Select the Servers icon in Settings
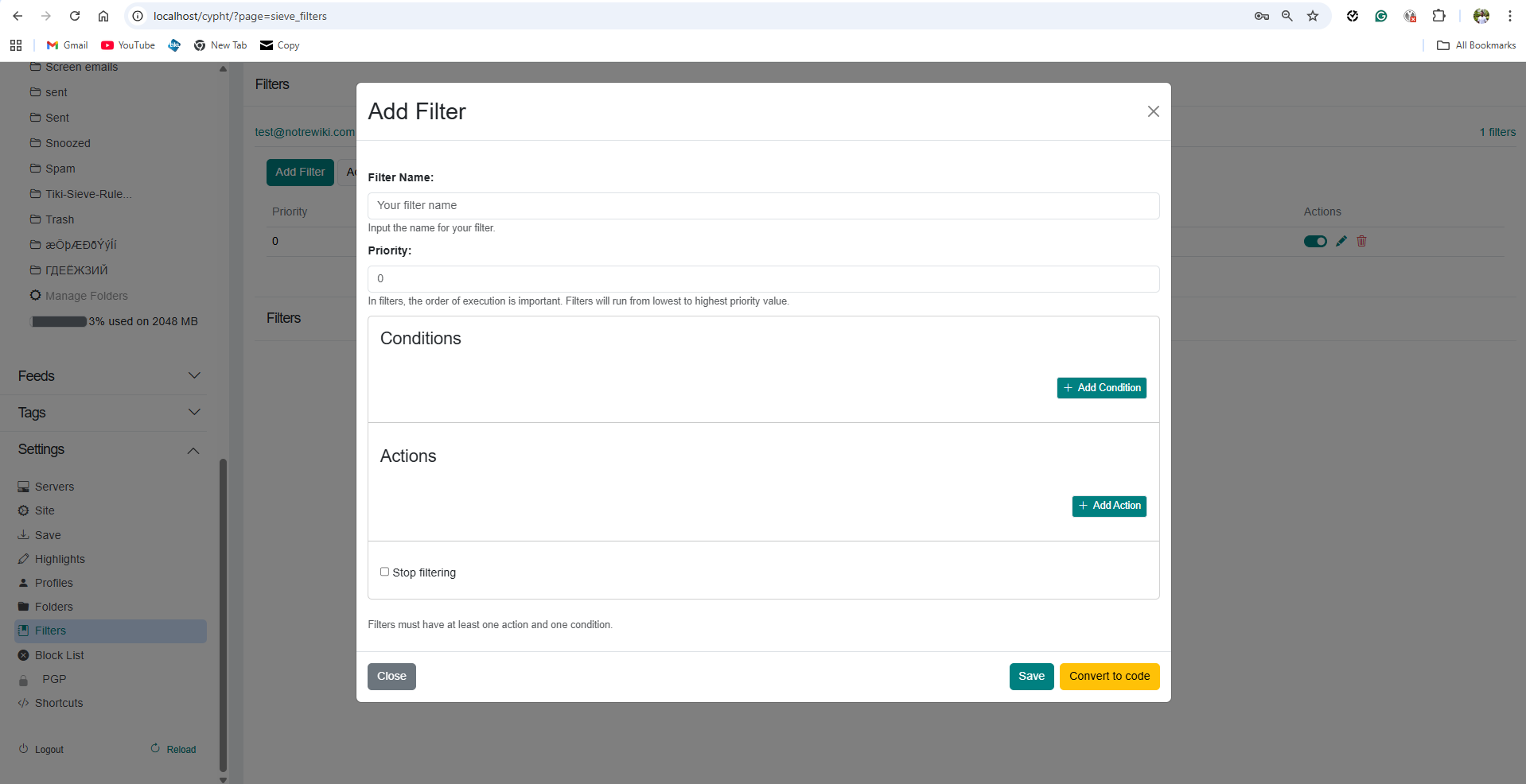 [x=23, y=486]
